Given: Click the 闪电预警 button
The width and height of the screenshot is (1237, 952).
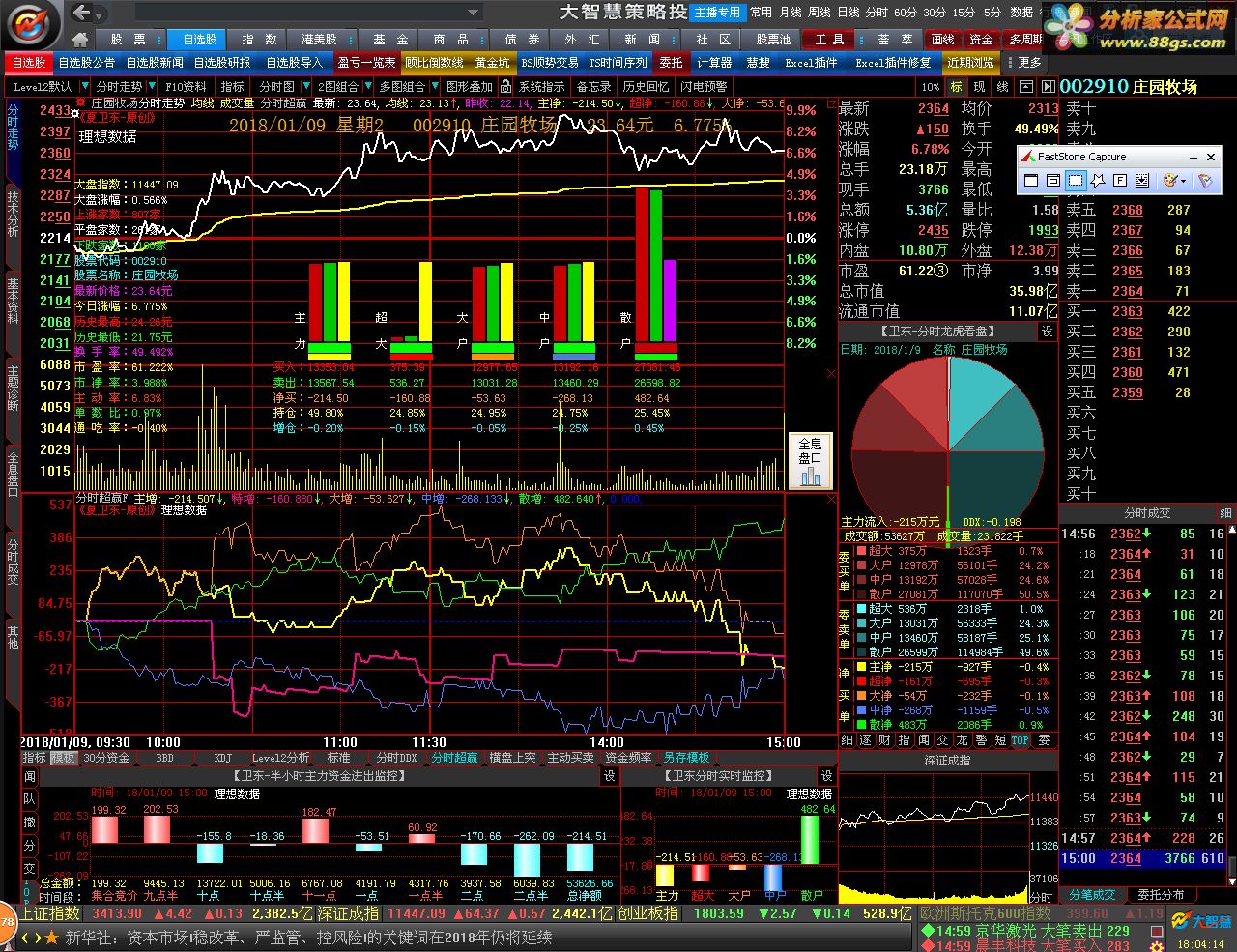Looking at the screenshot, I should (x=703, y=87).
